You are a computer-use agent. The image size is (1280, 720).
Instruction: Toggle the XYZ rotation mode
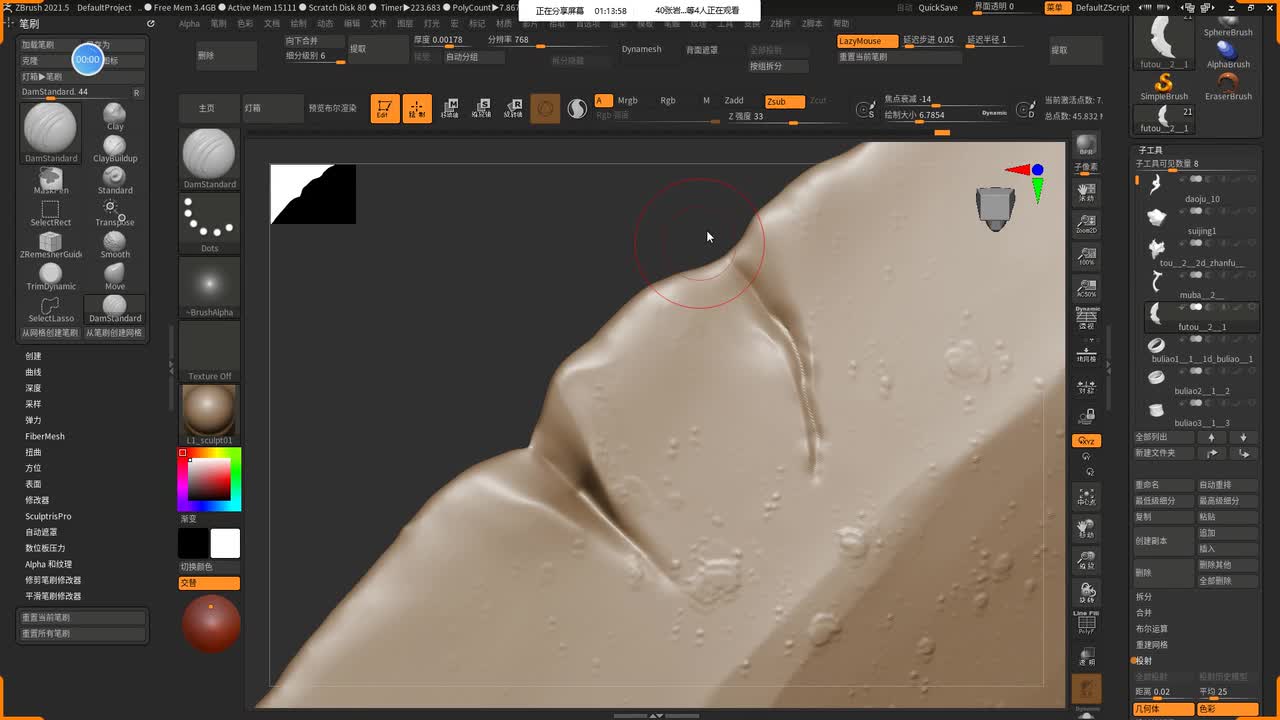pyautogui.click(x=1086, y=441)
